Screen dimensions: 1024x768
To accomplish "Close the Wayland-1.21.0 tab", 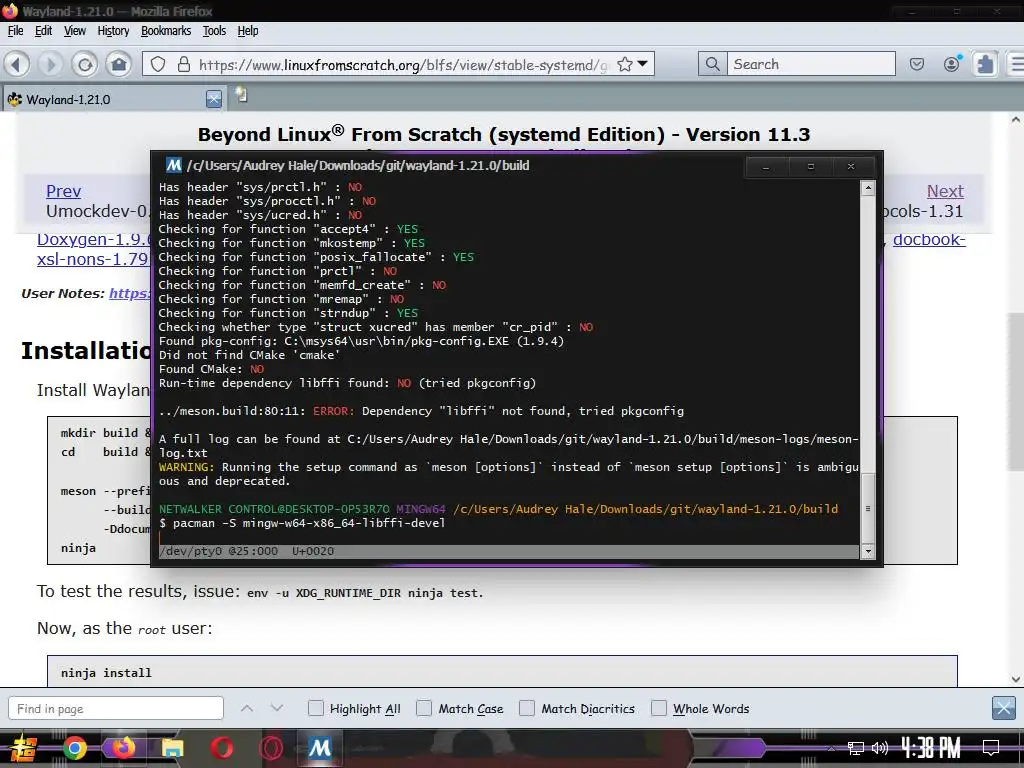I will point(214,99).
